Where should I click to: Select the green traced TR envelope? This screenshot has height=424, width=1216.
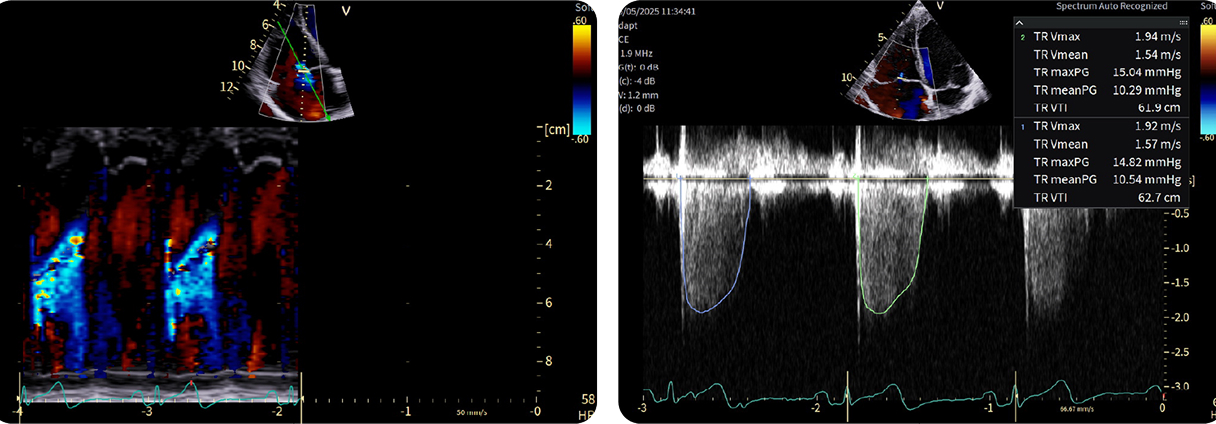pos(892,246)
